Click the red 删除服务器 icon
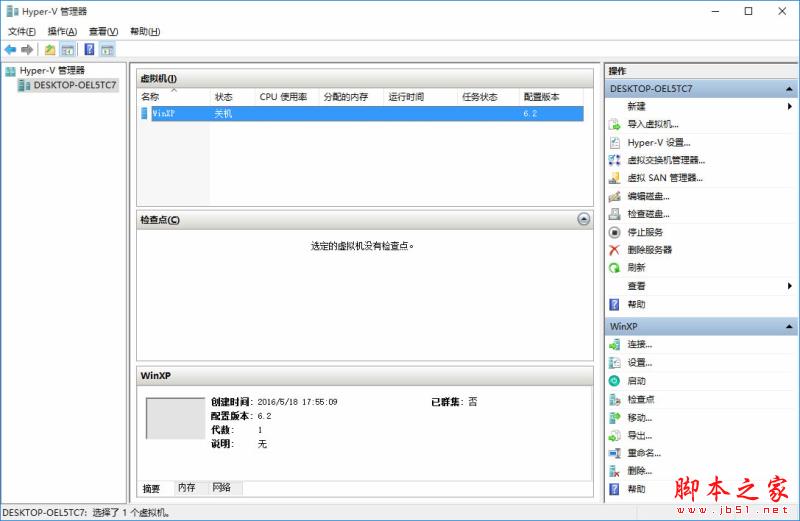800x521 pixels. point(614,250)
